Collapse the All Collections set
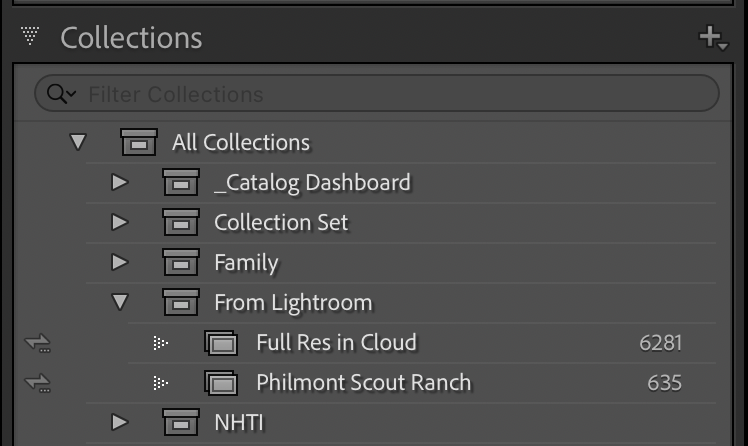 (78, 142)
